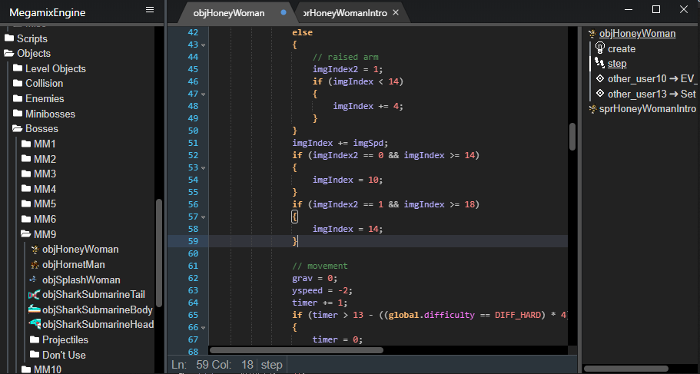Viewport: 700px width, 374px height.
Task: Fold code block at line 43
Action: 203,45
